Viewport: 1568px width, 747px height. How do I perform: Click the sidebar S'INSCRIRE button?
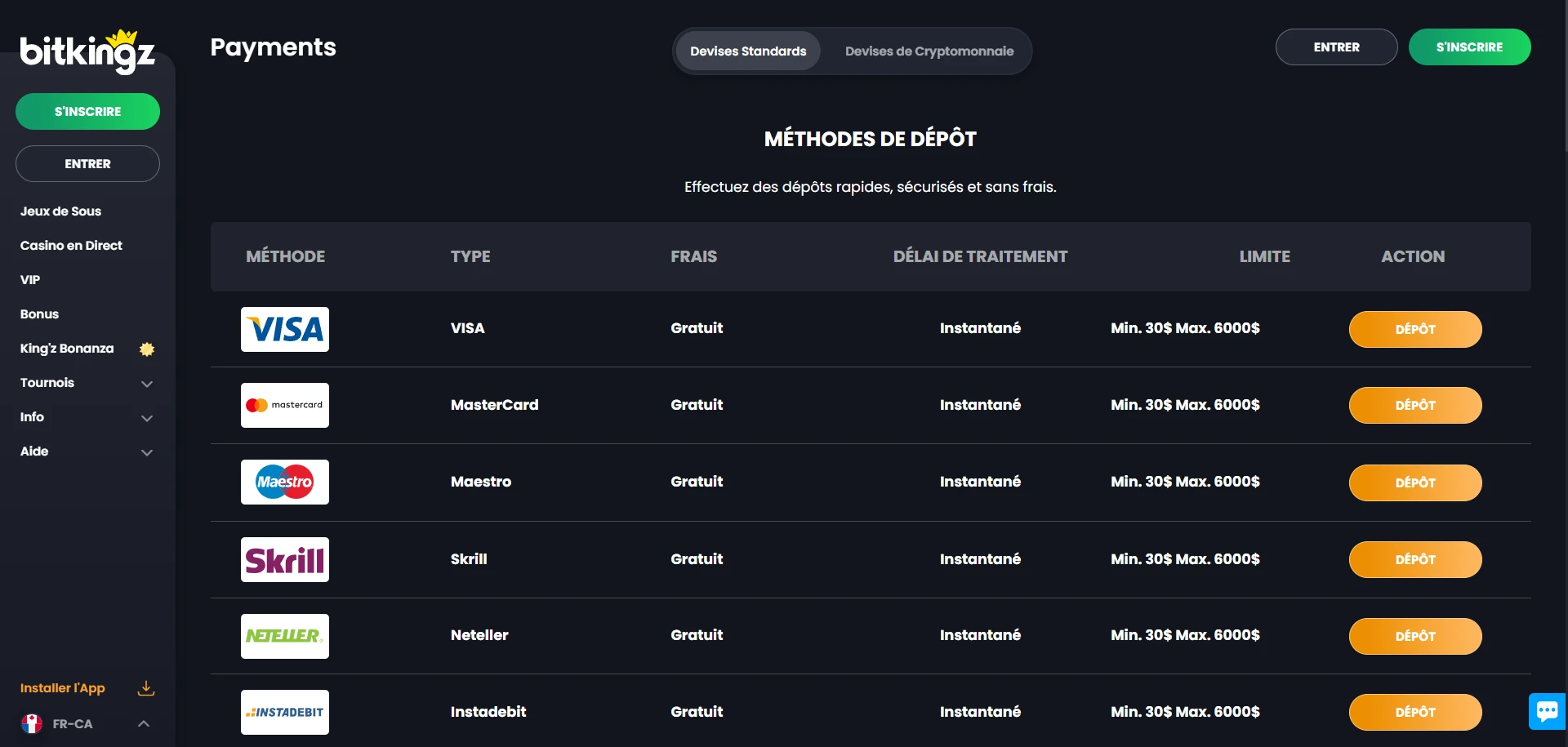point(87,112)
